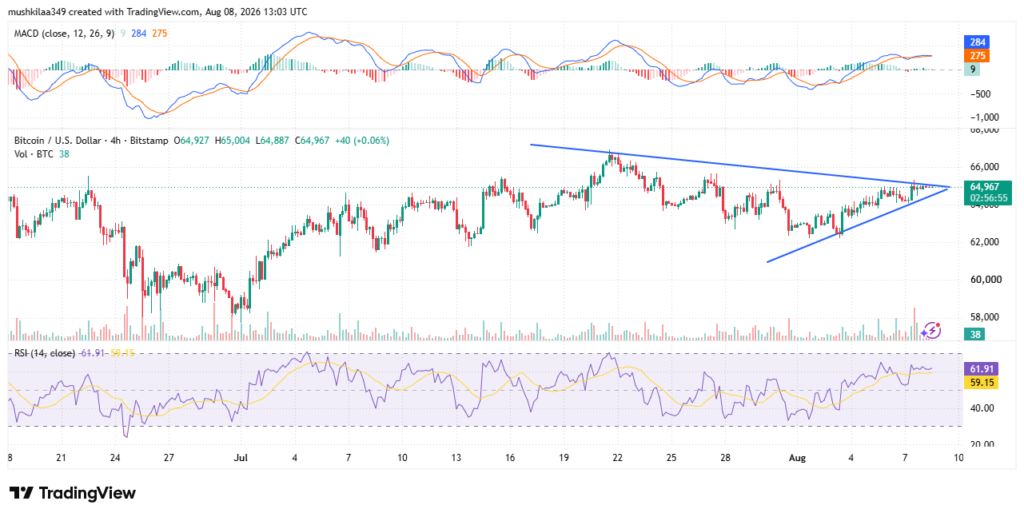Click the current price tag 64,967 with countdown
The image size is (1024, 517).
point(988,192)
